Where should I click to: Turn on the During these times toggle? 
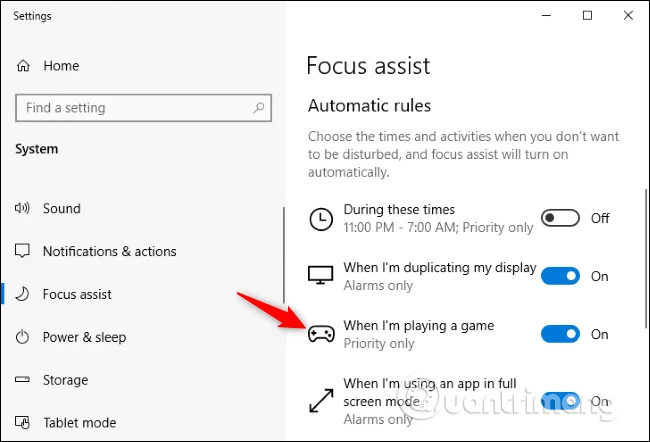[x=560, y=218]
